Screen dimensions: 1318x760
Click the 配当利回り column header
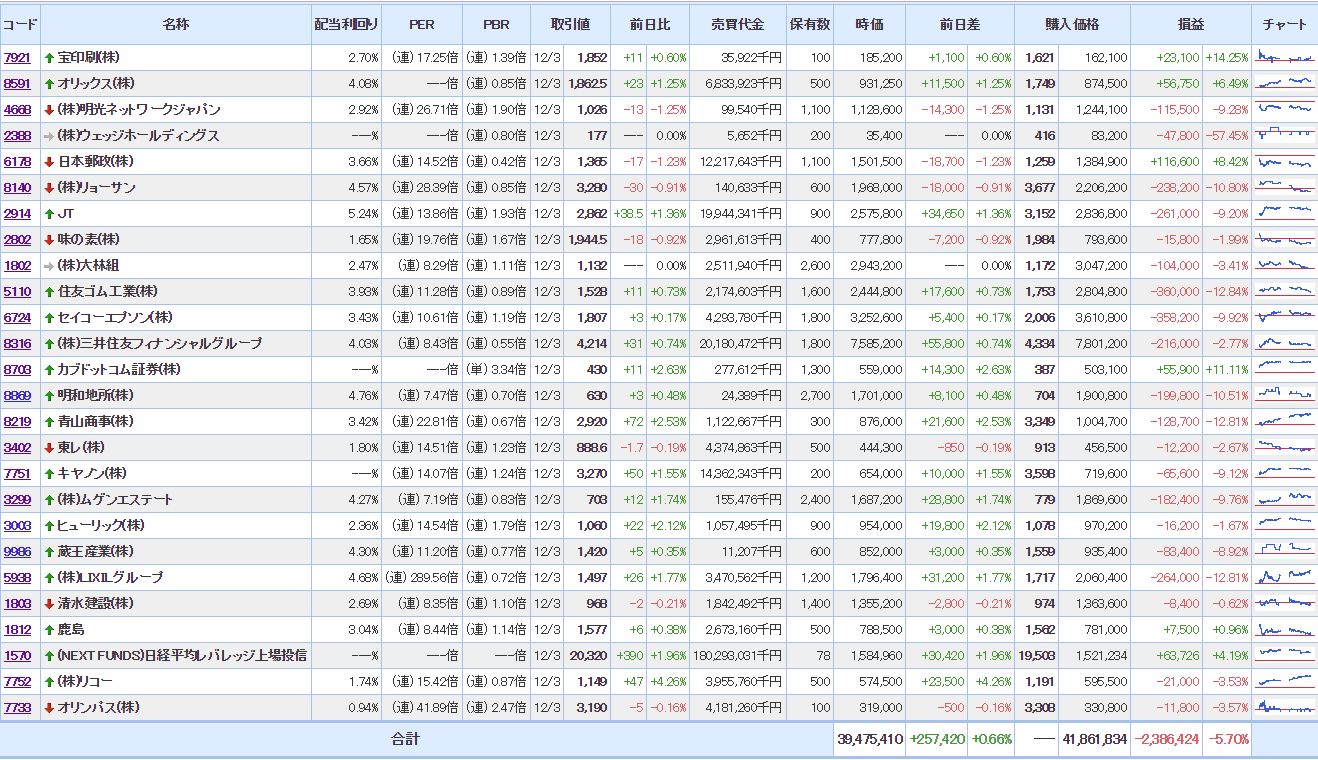(340, 24)
